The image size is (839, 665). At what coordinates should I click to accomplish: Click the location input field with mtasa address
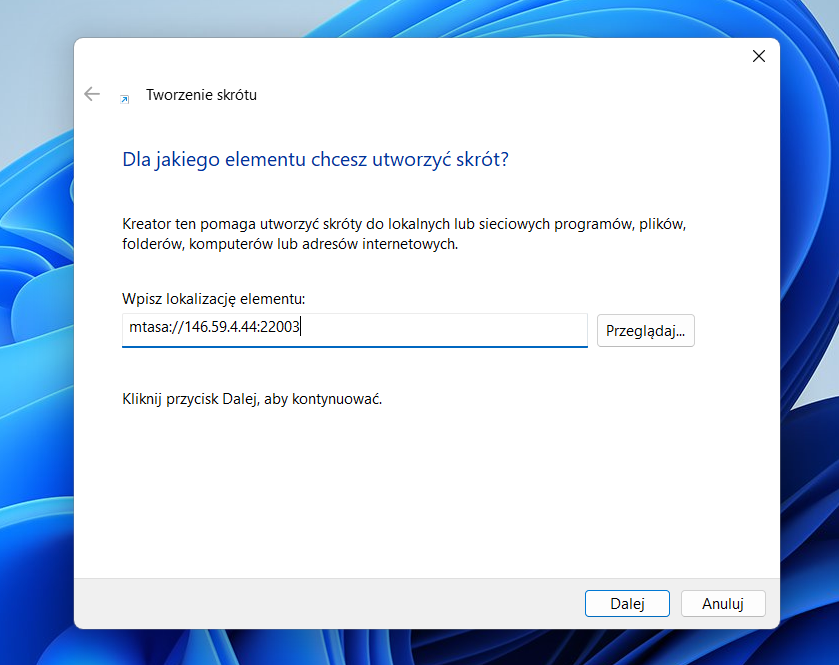click(x=355, y=330)
